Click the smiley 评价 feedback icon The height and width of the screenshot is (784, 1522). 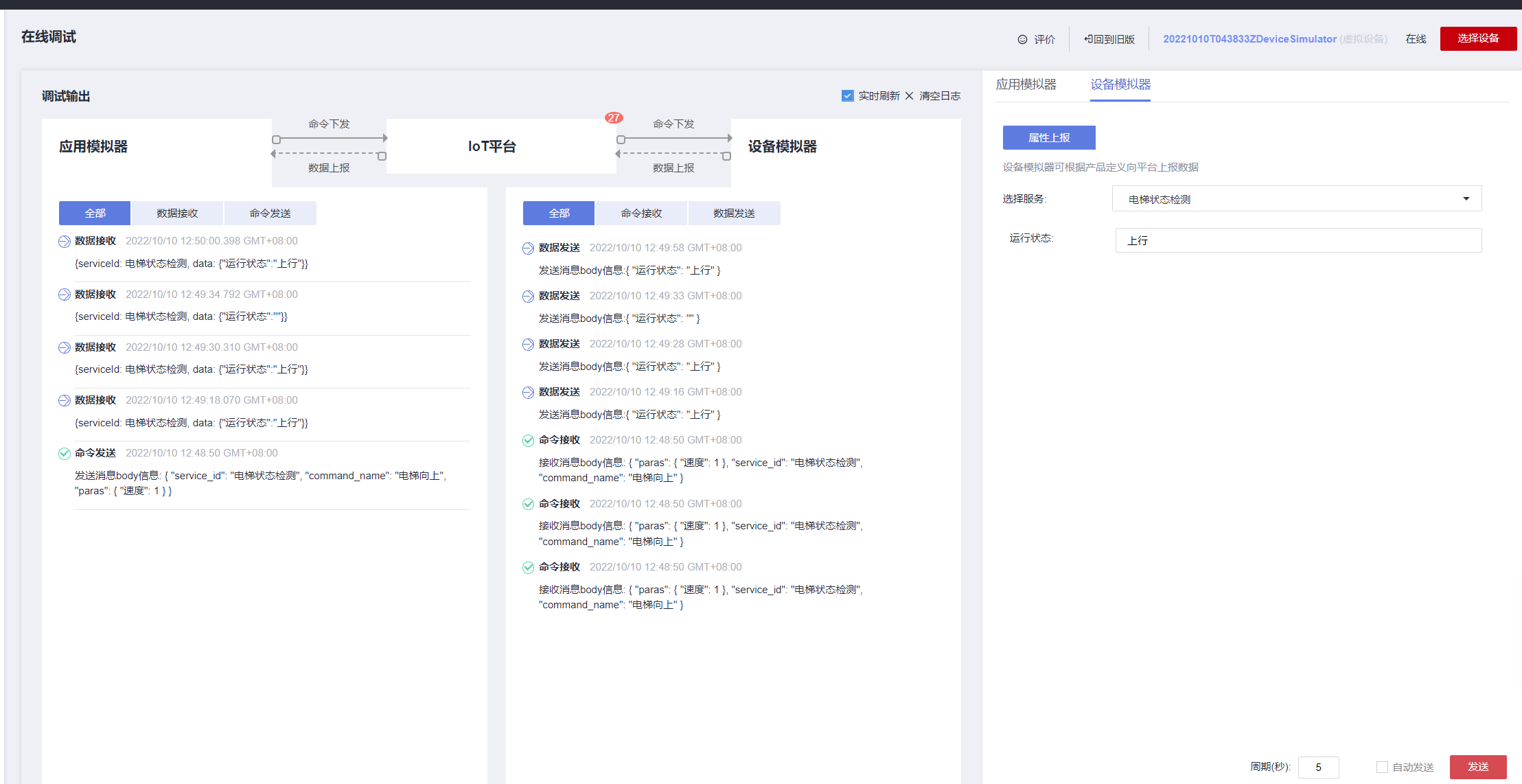1022,39
